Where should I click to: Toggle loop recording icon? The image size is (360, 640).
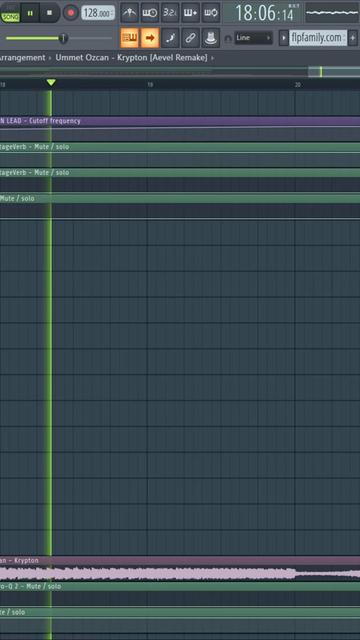(211, 13)
